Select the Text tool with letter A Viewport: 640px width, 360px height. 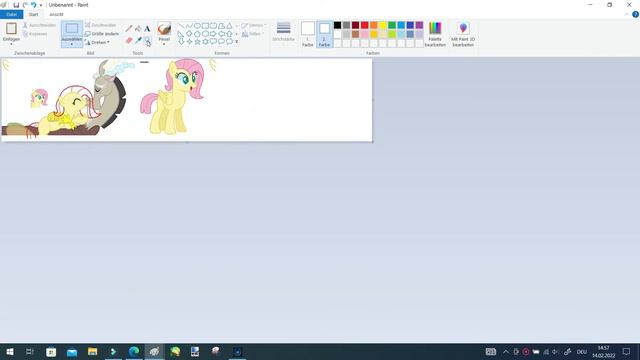tap(147, 29)
